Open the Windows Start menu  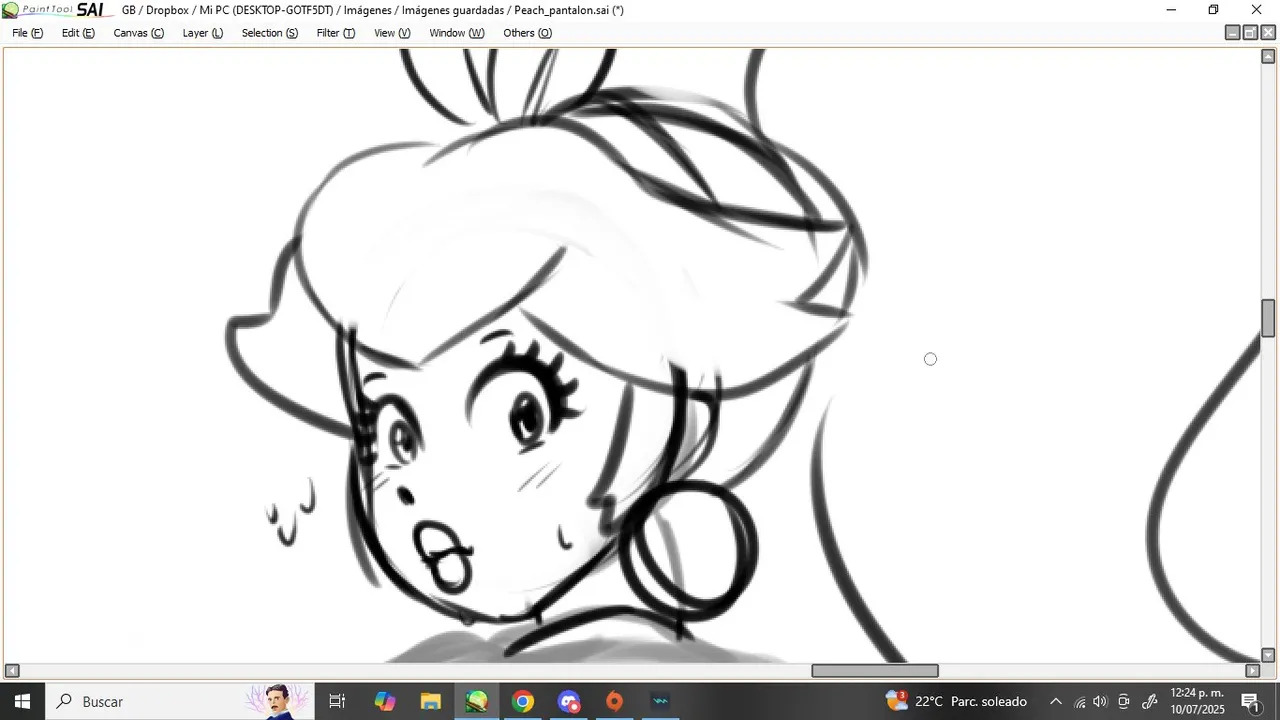coord(22,701)
